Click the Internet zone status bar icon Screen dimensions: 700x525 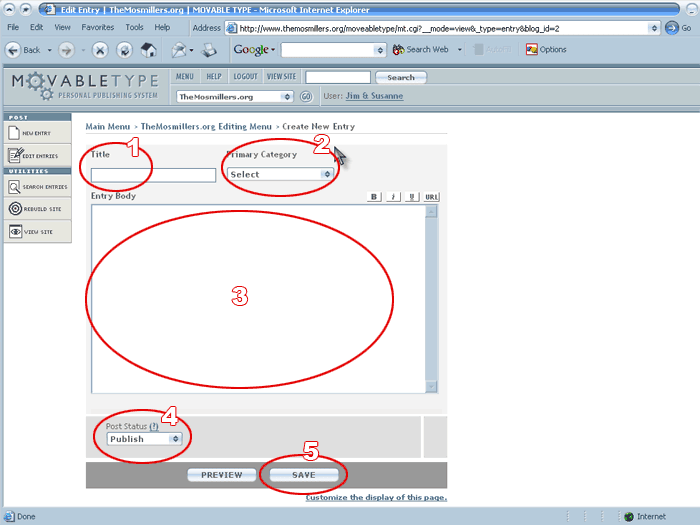[629, 517]
